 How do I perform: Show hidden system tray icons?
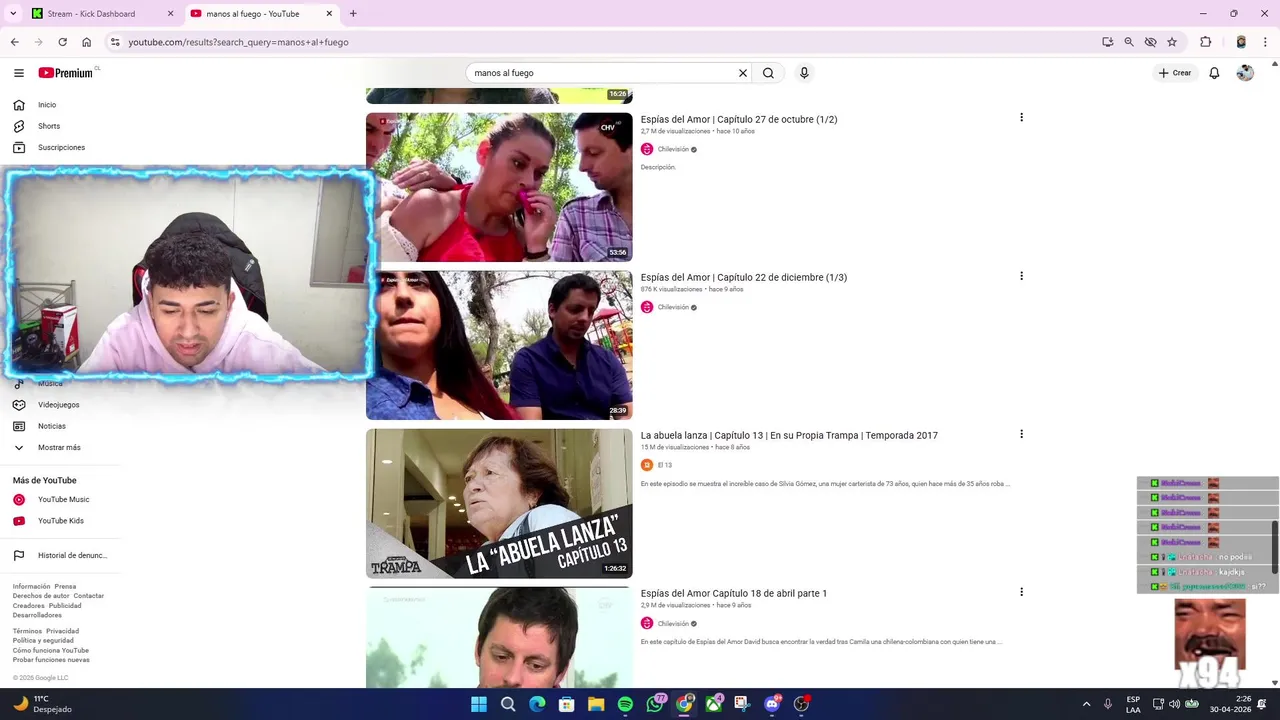(1086, 704)
